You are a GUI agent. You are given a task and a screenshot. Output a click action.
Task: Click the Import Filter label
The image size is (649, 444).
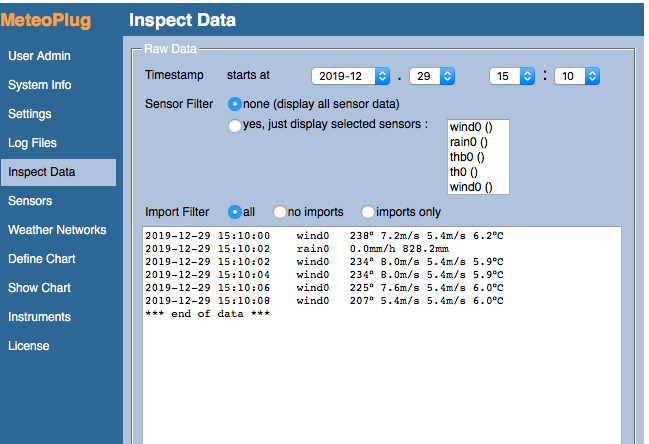[x=177, y=212]
